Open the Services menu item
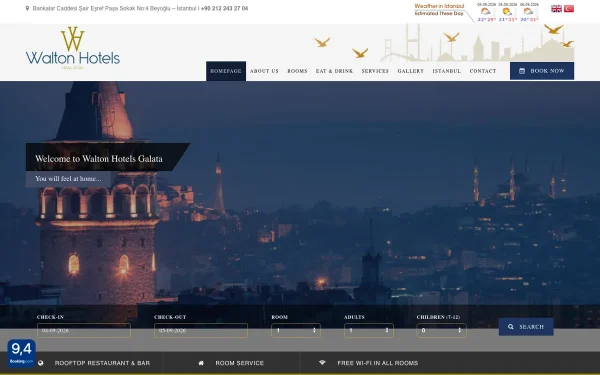Viewport: 600px width, 375px height. tap(375, 71)
